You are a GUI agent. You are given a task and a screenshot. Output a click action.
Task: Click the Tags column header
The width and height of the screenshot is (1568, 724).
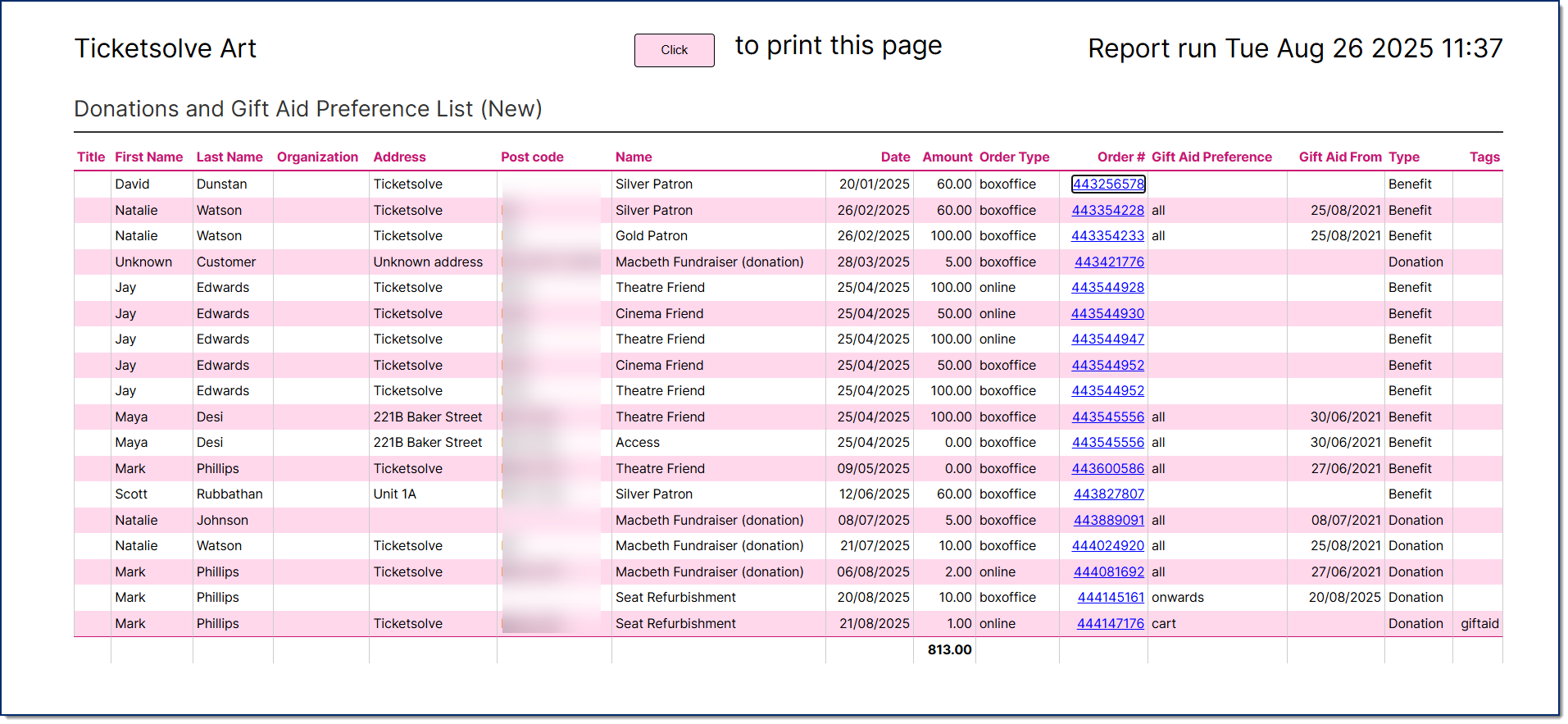1484,157
